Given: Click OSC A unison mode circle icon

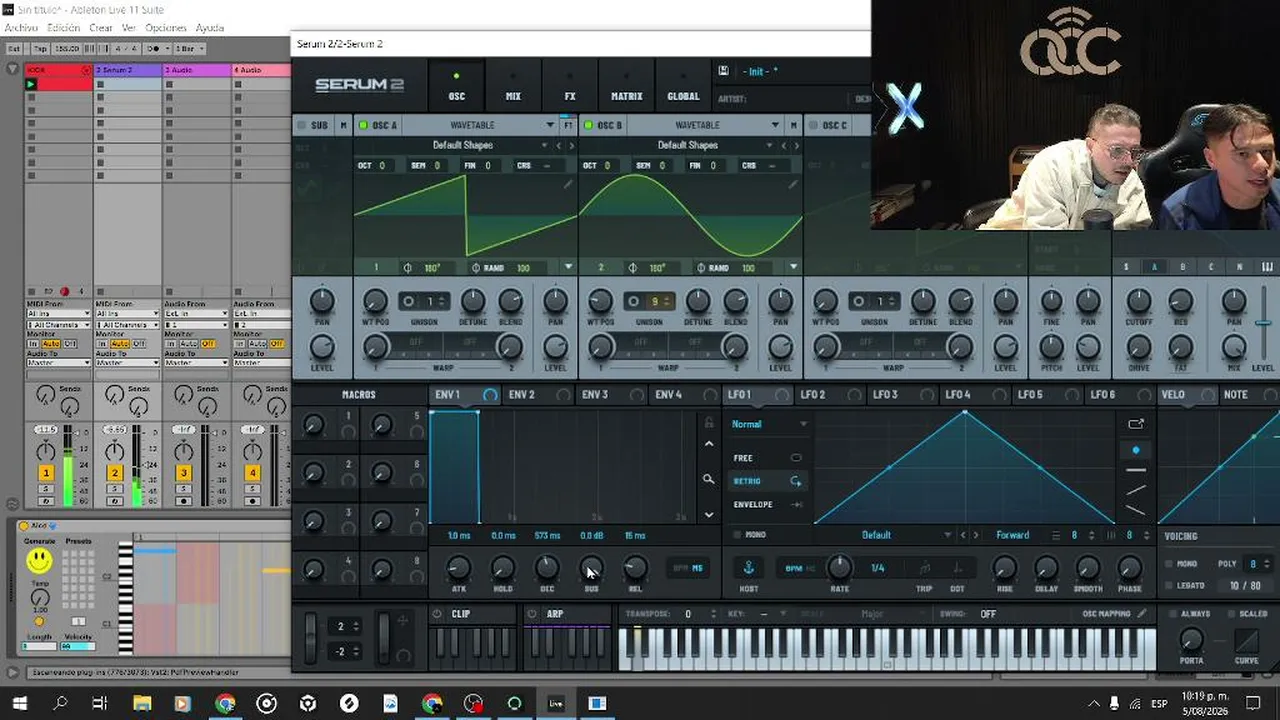Looking at the screenshot, I should coord(408,301).
